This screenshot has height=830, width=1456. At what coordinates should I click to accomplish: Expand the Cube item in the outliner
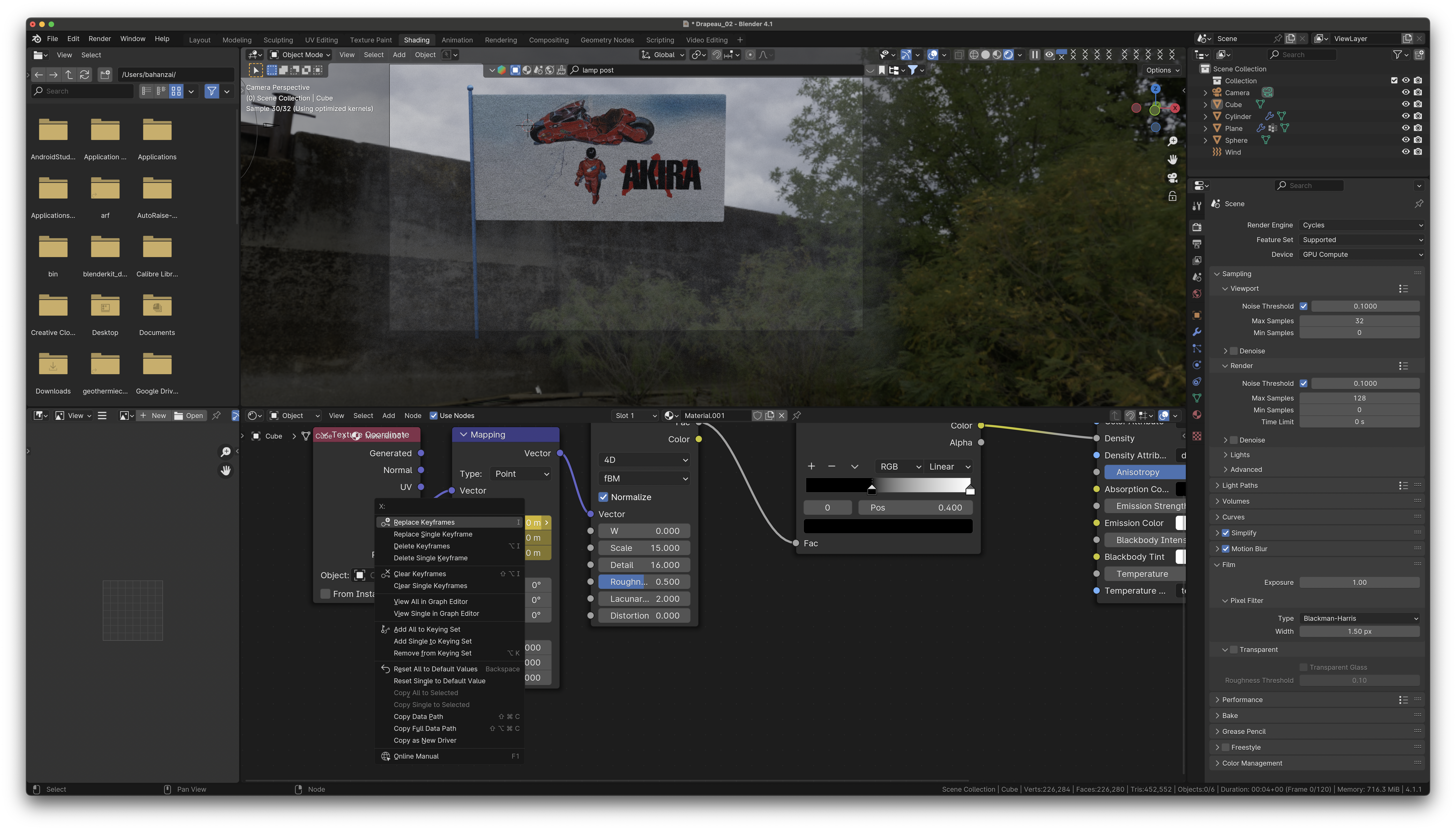click(x=1205, y=105)
